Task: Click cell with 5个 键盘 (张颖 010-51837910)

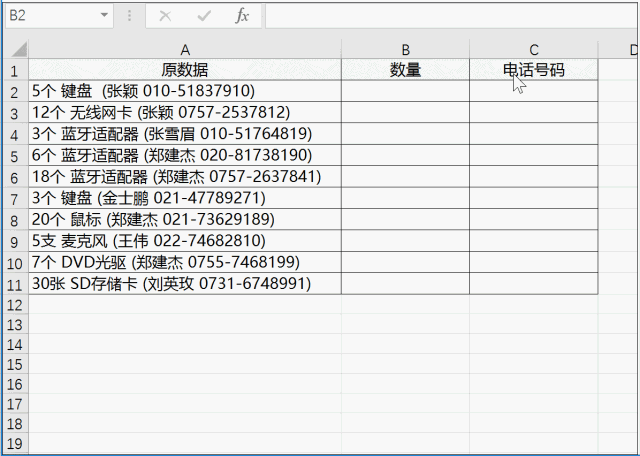Action: 185,91
